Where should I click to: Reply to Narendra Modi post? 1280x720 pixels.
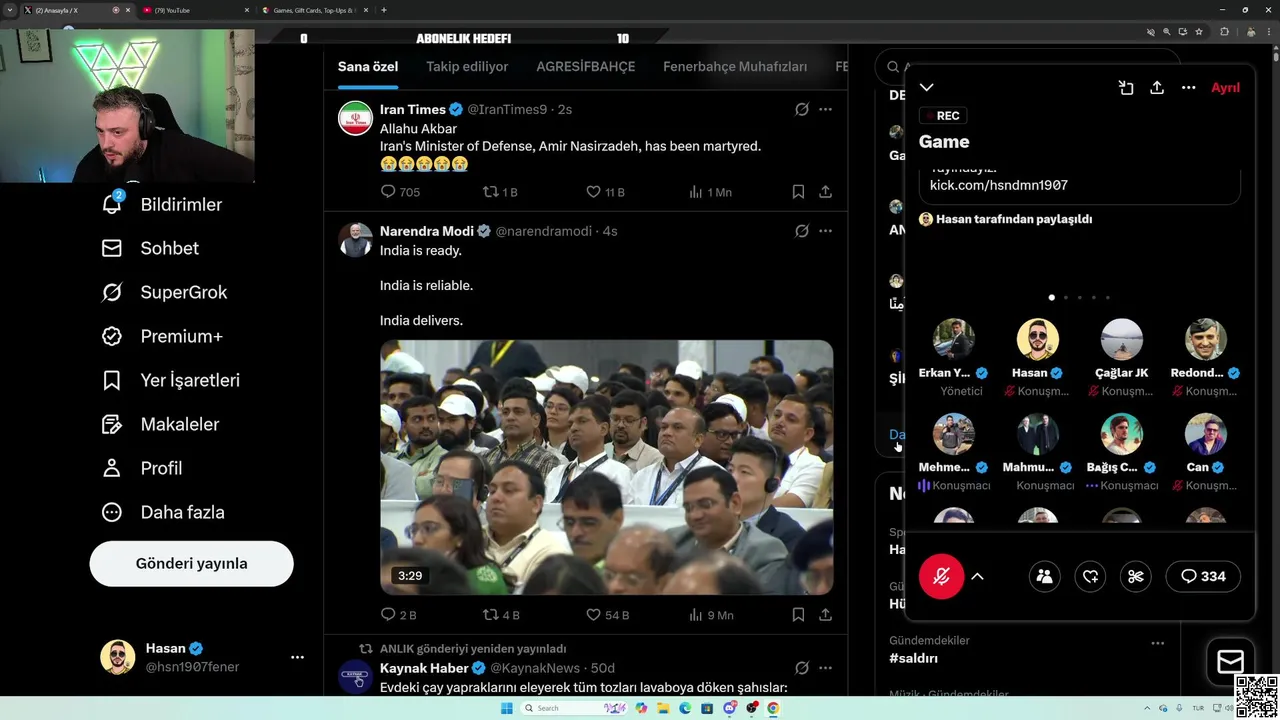tap(398, 615)
